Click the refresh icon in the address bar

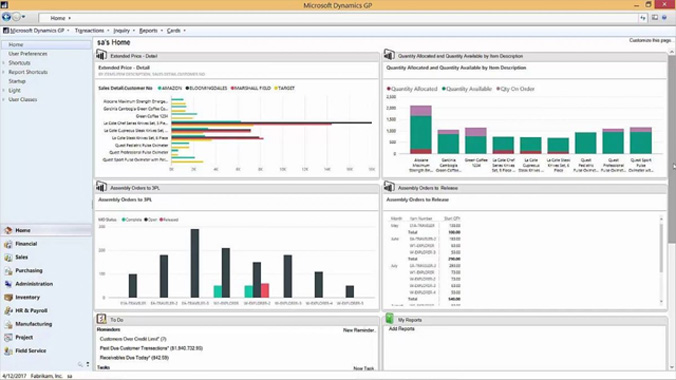(643, 18)
